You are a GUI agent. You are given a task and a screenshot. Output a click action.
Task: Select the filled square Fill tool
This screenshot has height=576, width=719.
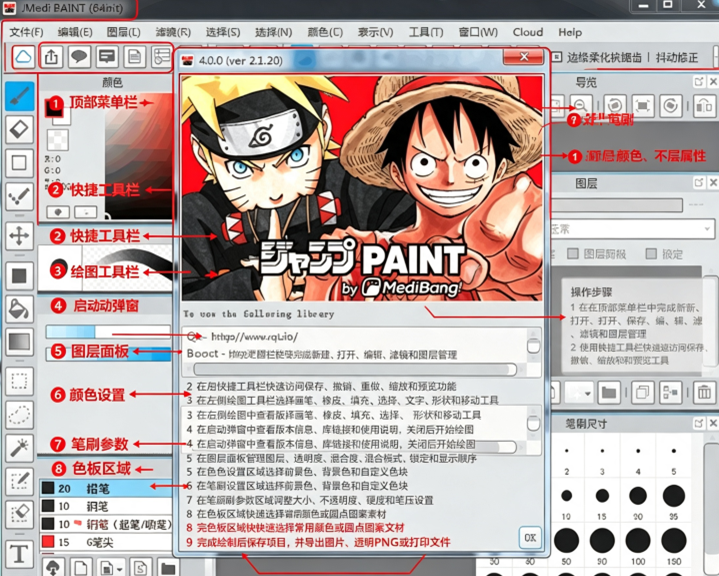point(20,276)
